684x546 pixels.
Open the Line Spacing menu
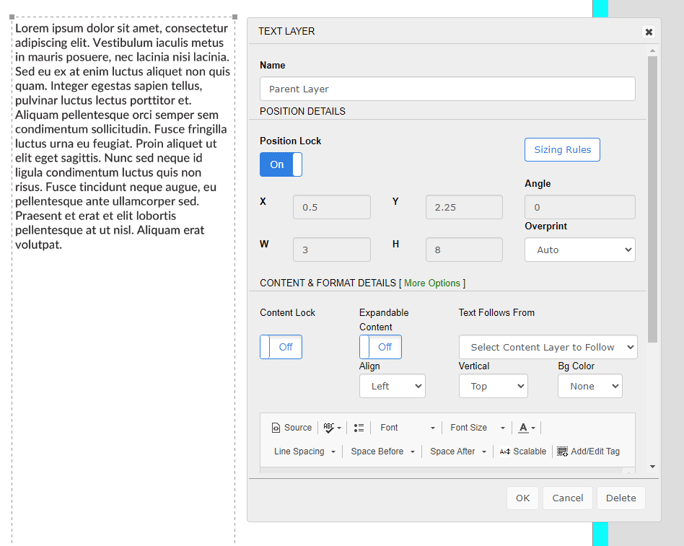(304, 452)
